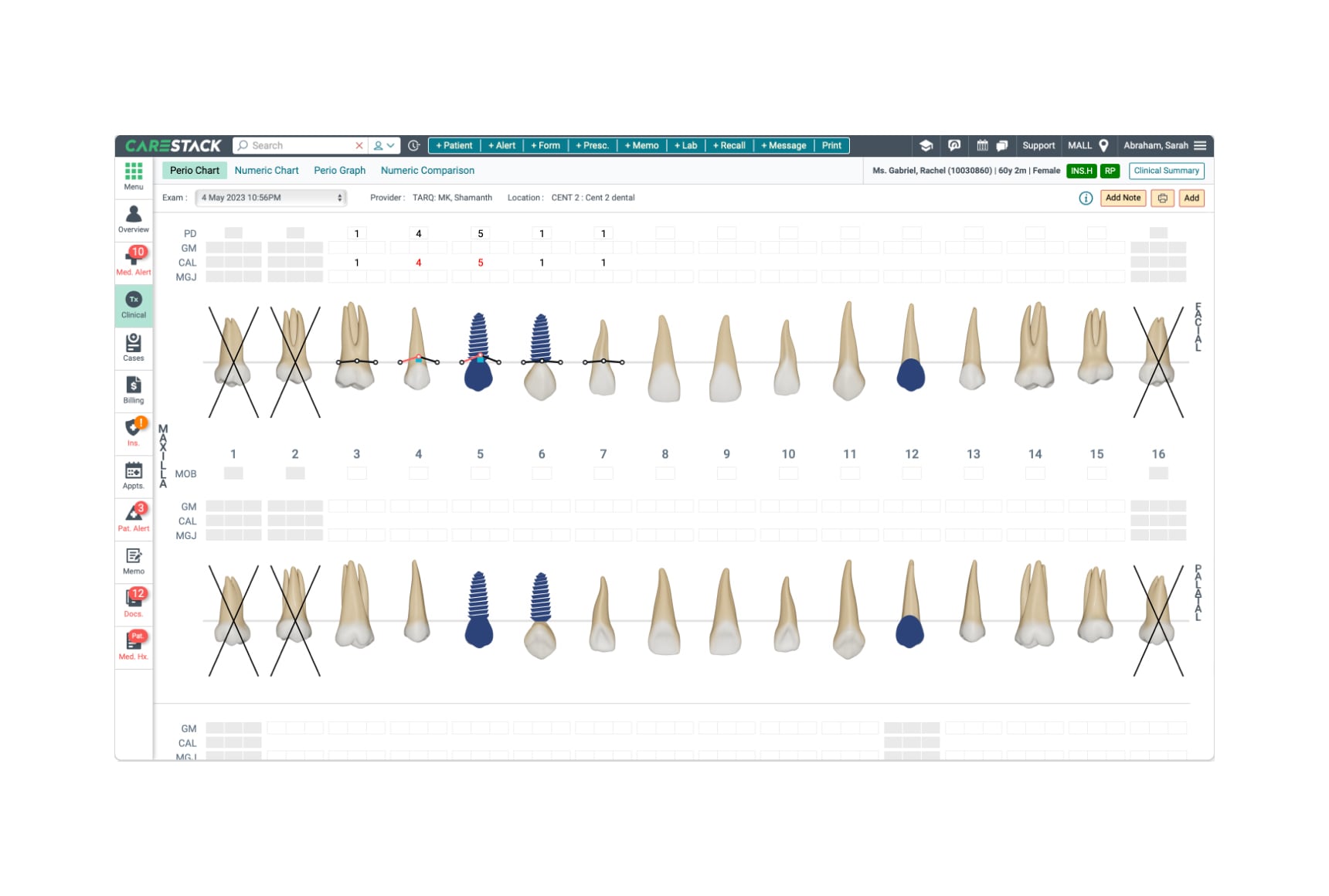
Task: Switch to the Perio Graph tab
Action: point(340,171)
